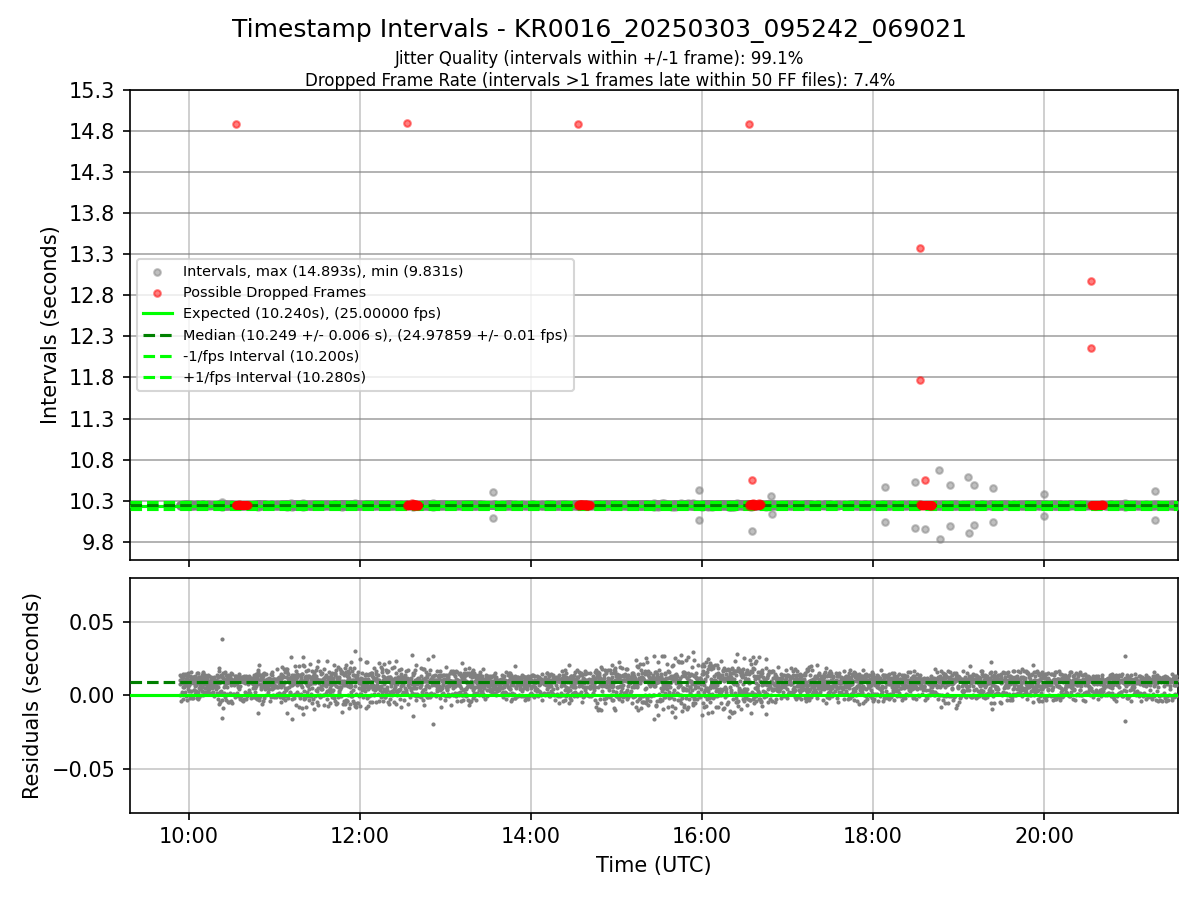Click the '14:00' time tick label

coord(531,835)
